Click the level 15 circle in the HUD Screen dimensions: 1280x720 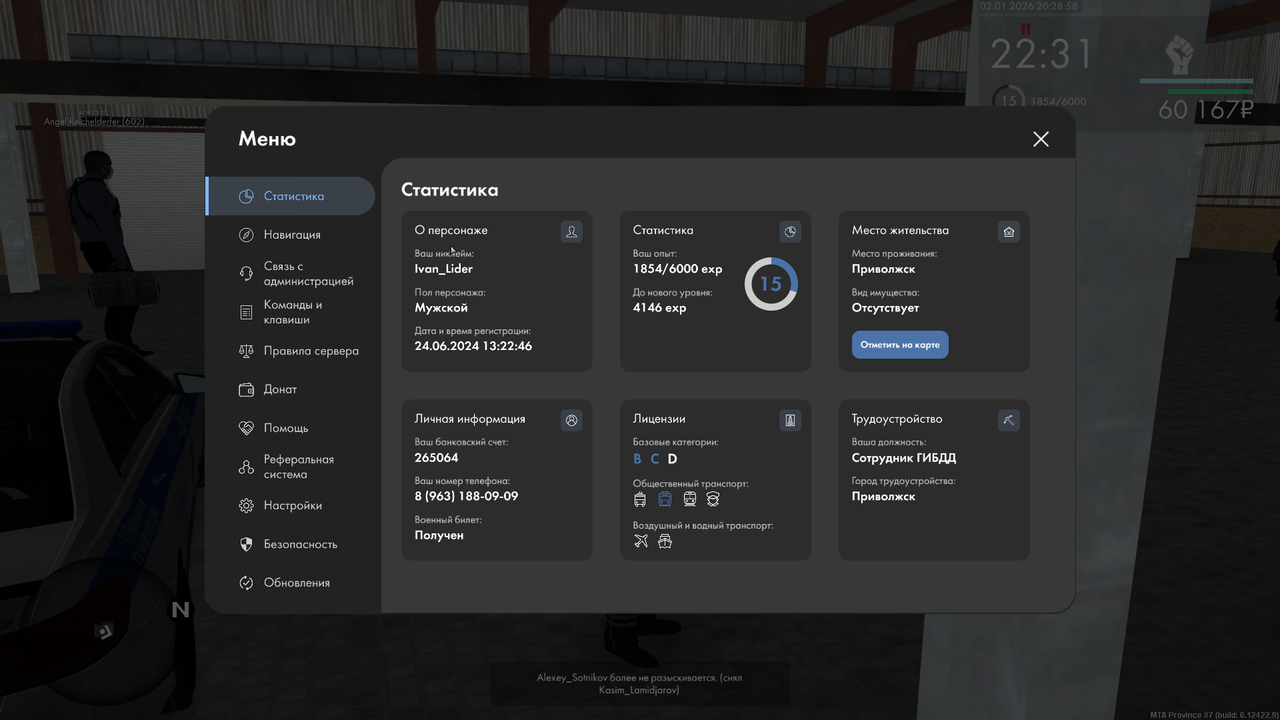click(x=1009, y=101)
